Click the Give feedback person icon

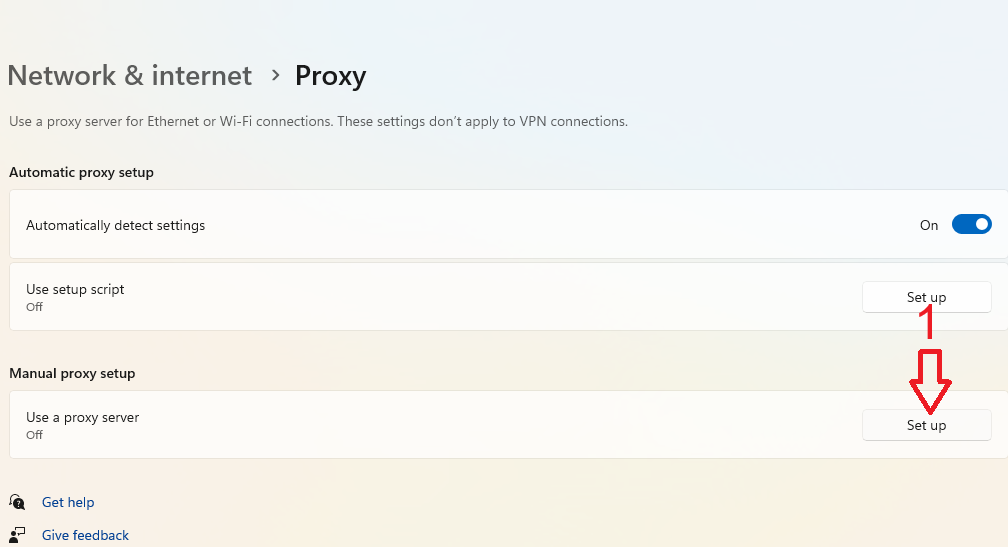click(x=17, y=534)
